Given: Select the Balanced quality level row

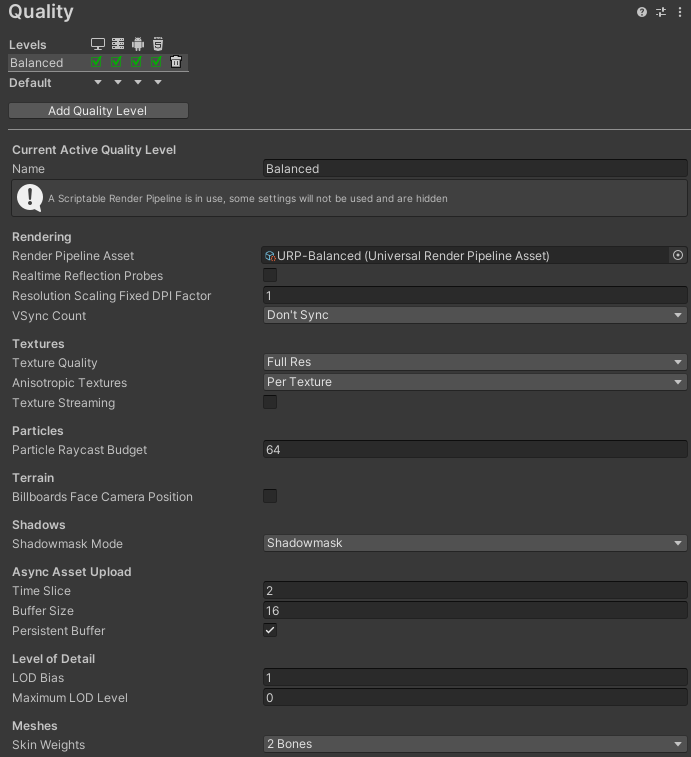Looking at the screenshot, I should [x=98, y=62].
